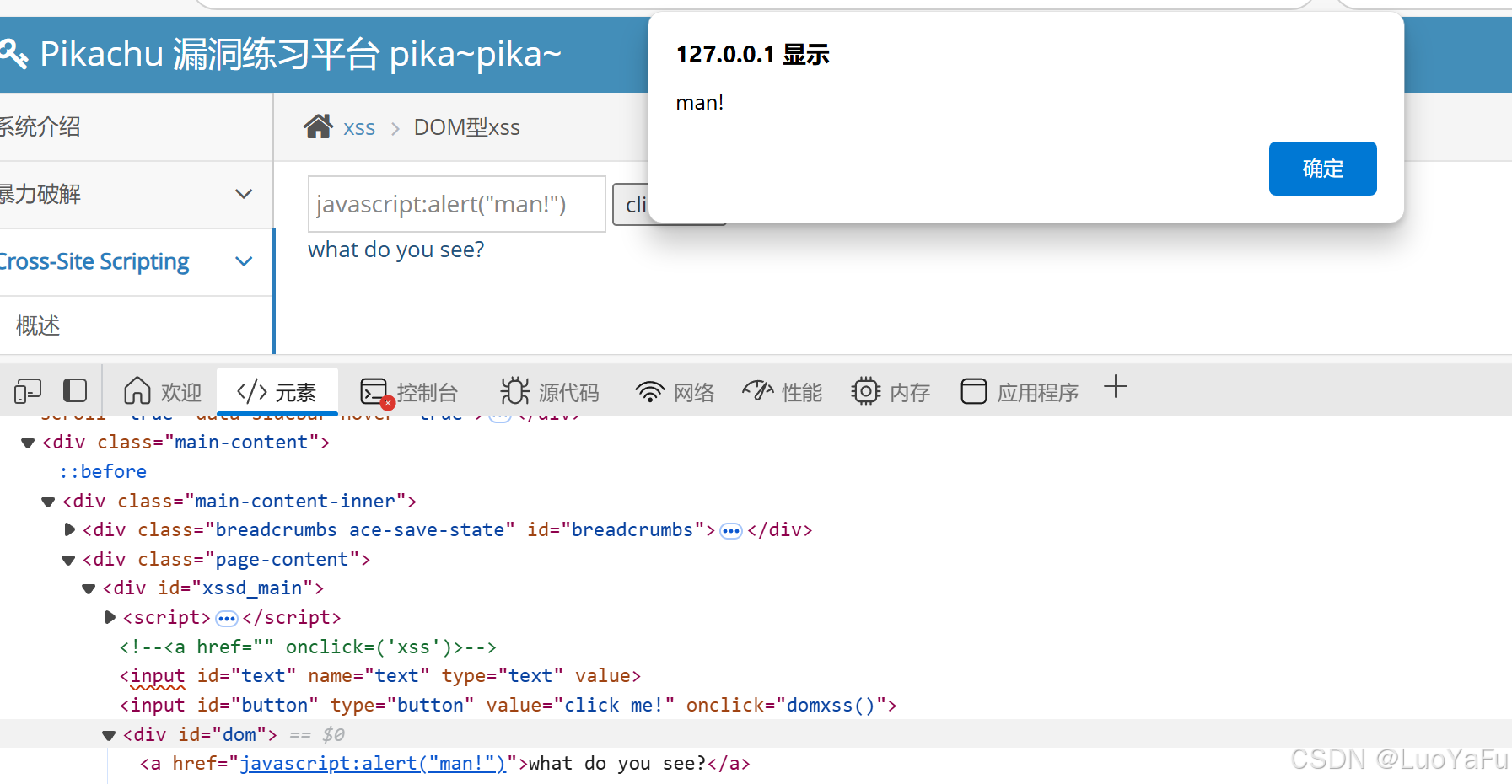Click the ellipsis badge in the breadcrumbs div
The width and height of the screenshot is (1512, 784).
pyautogui.click(x=731, y=531)
